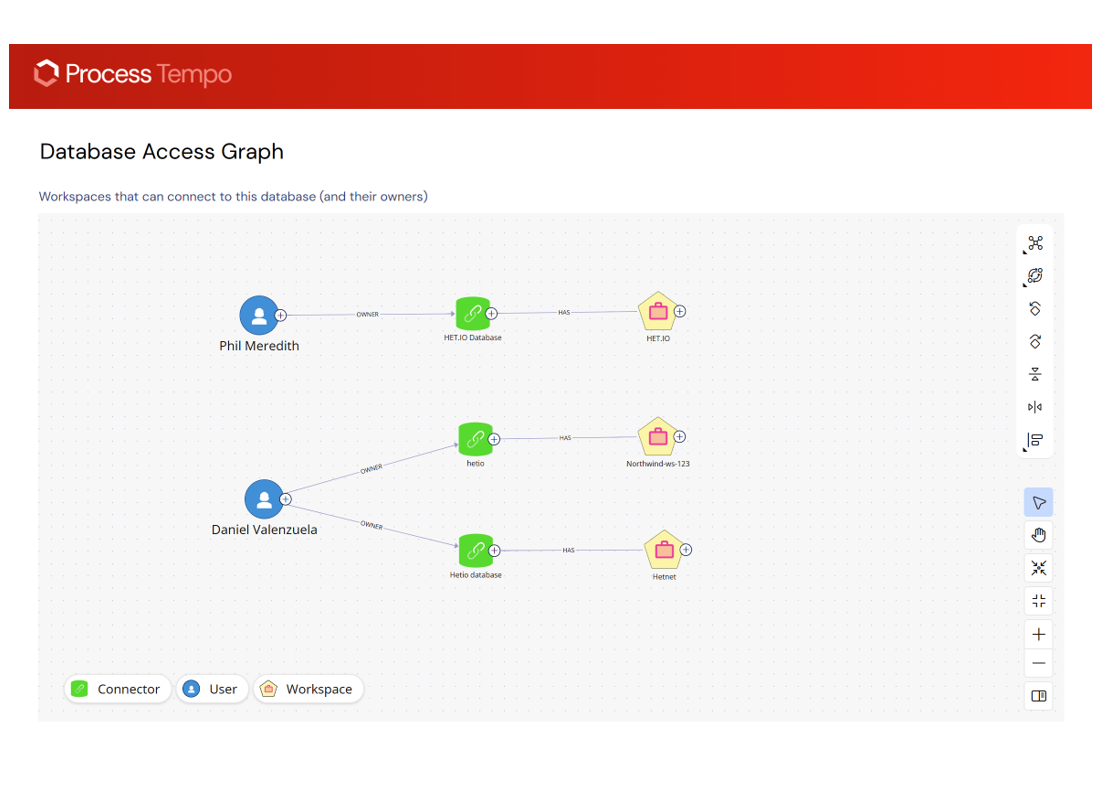
Task: Select the Northwind-ws-123 workspace node
Action: click(658, 437)
